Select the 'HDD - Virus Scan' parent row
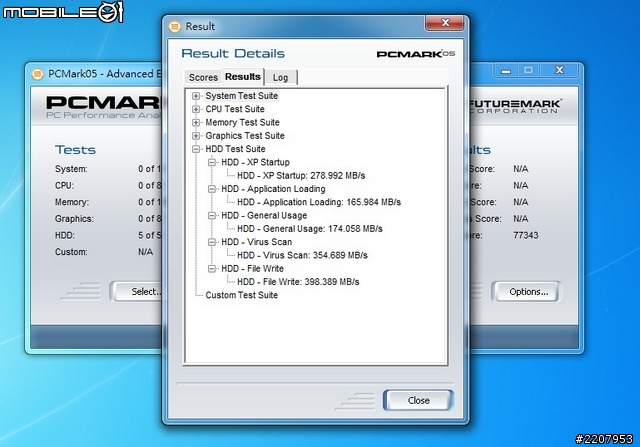The width and height of the screenshot is (640, 447). click(x=256, y=242)
